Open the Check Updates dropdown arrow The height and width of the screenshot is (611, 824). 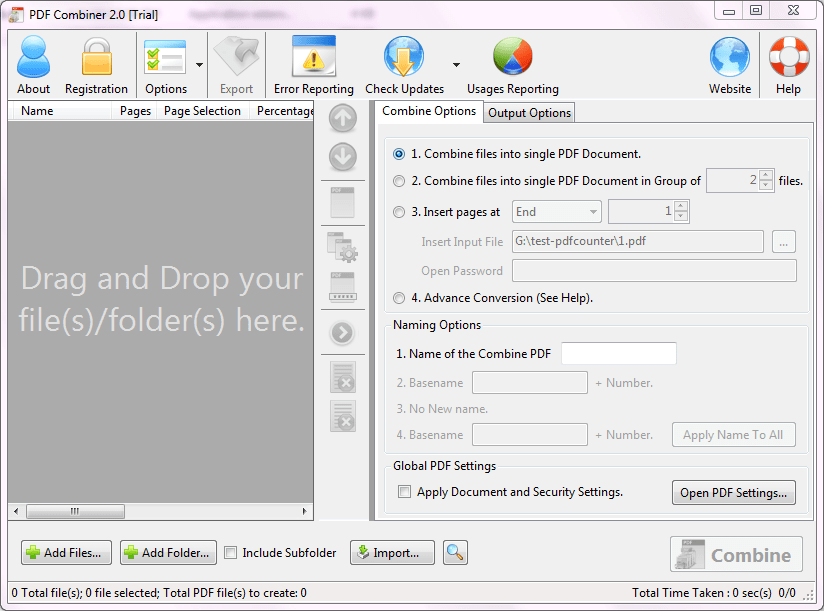(x=456, y=64)
